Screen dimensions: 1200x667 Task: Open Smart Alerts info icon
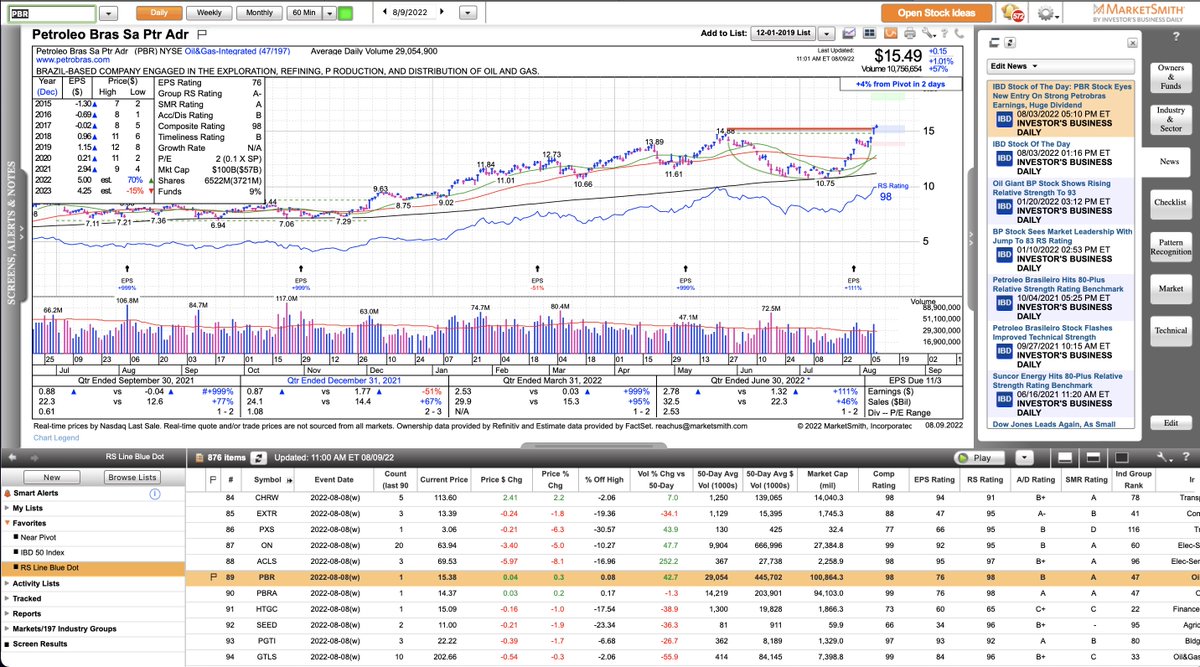coord(156,493)
